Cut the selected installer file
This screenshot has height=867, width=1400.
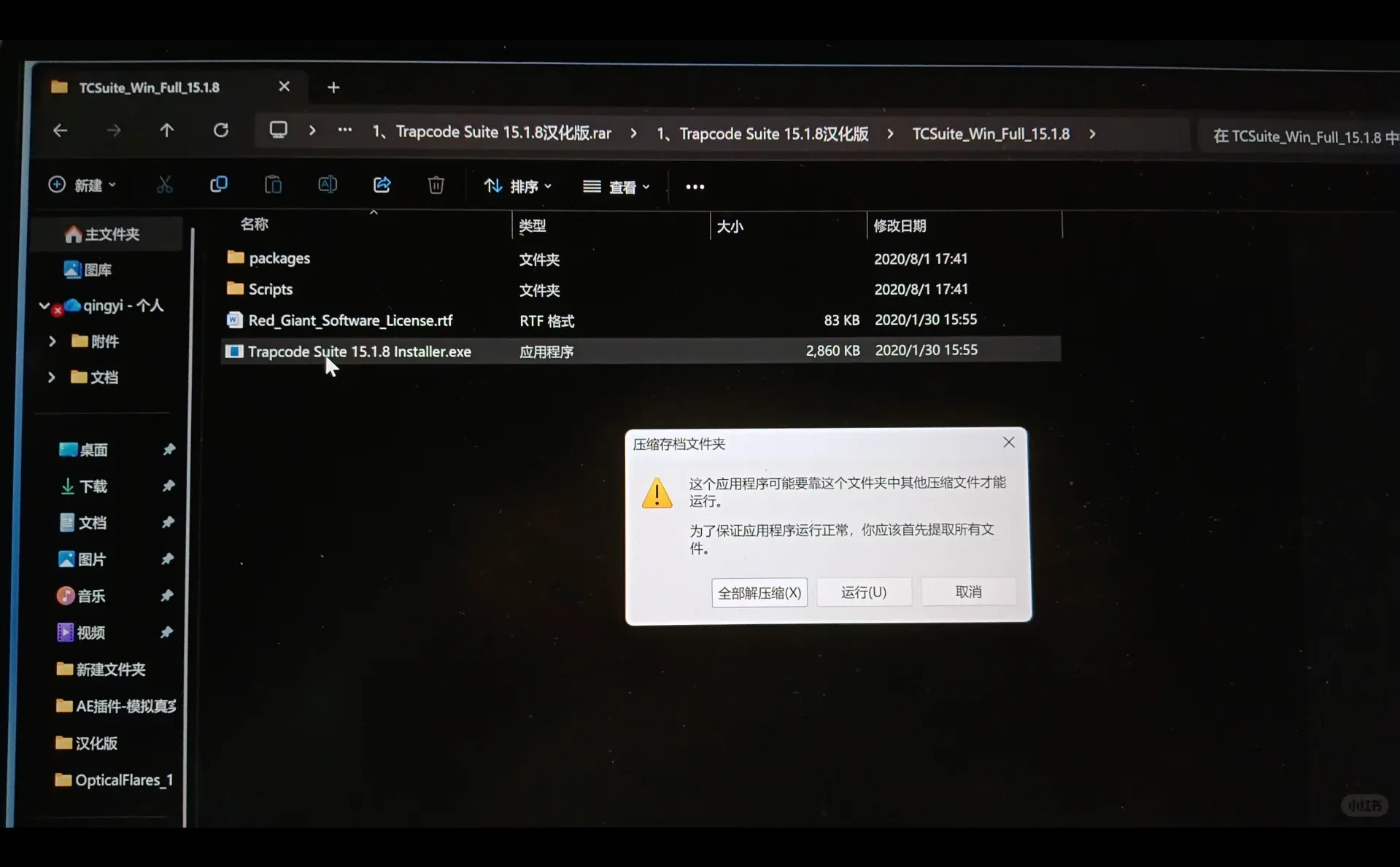[x=164, y=184]
